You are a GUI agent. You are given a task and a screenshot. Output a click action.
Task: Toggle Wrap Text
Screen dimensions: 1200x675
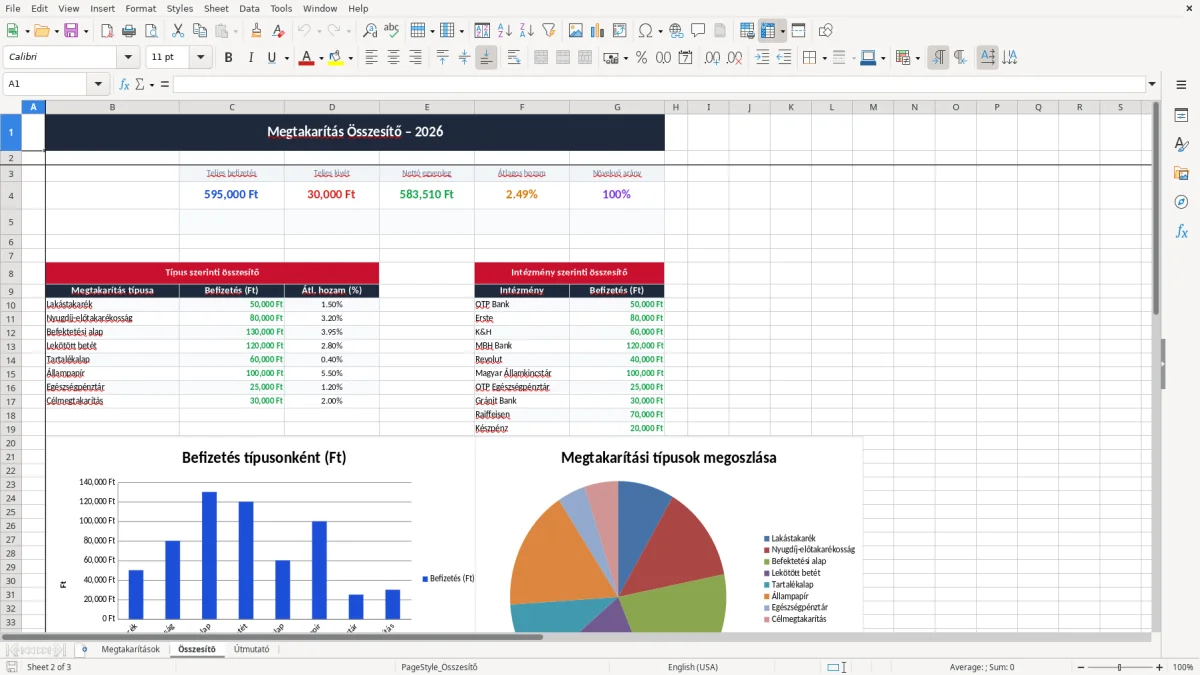tap(514, 58)
